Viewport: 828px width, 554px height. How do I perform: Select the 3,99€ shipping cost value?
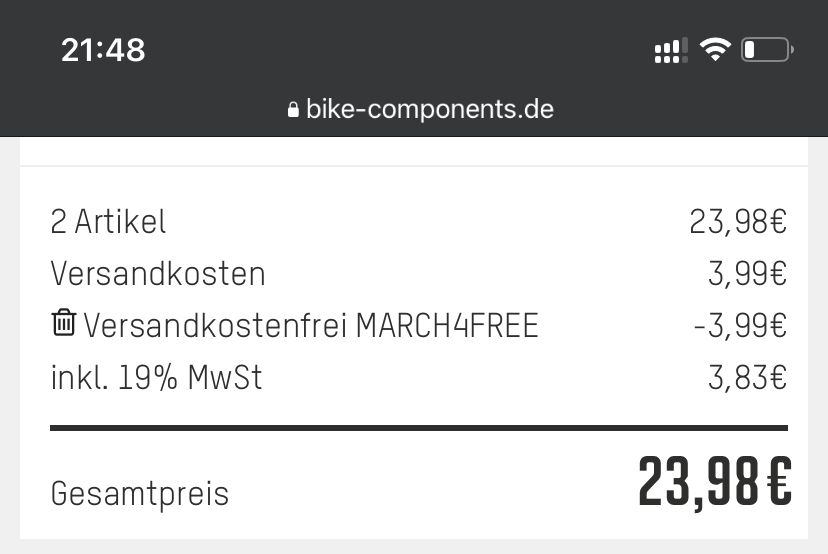tap(747, 273)
